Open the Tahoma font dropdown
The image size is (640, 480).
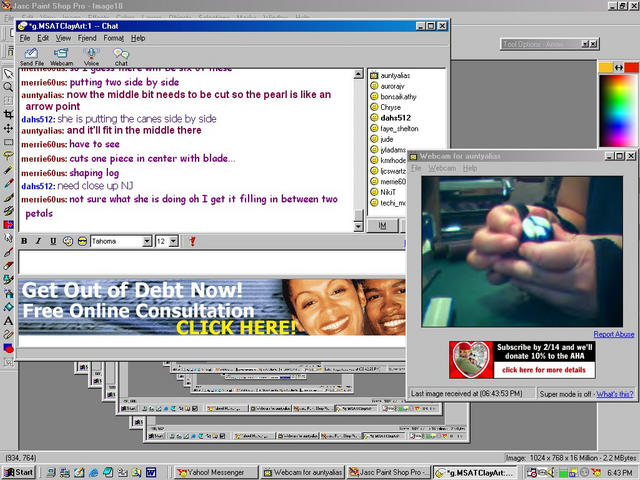(147, 242)
